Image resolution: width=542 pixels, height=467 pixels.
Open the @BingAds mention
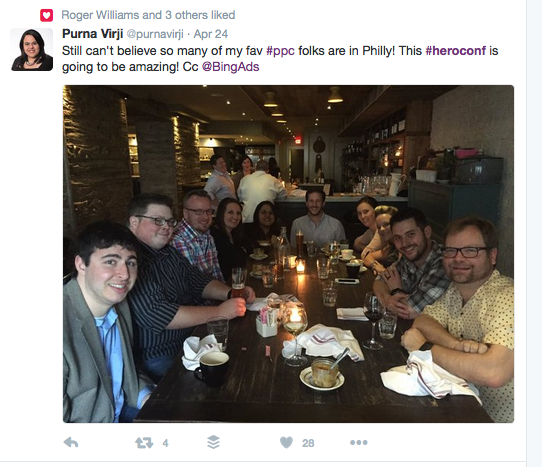click(x=230, y=67)
